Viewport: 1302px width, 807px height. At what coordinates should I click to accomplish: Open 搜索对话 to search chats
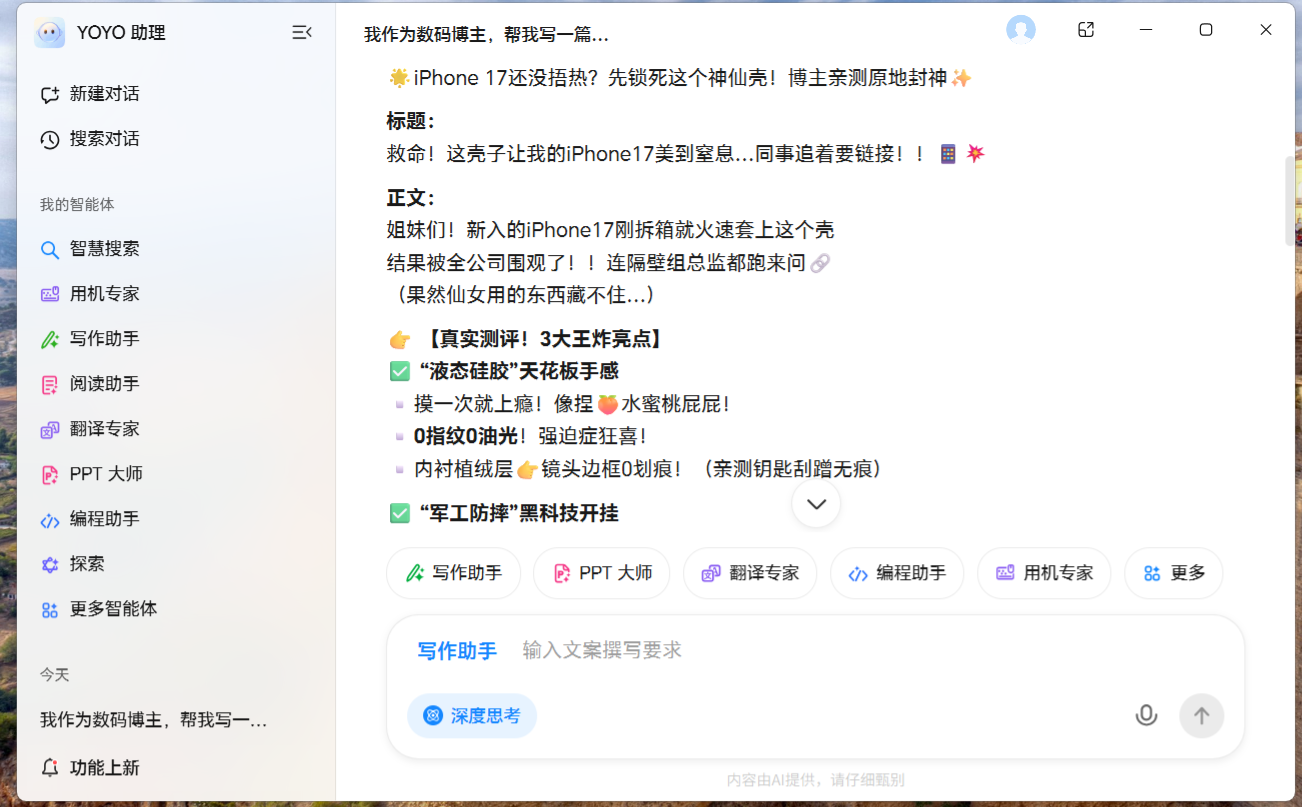pyautogui.click(x=100, y=138)
